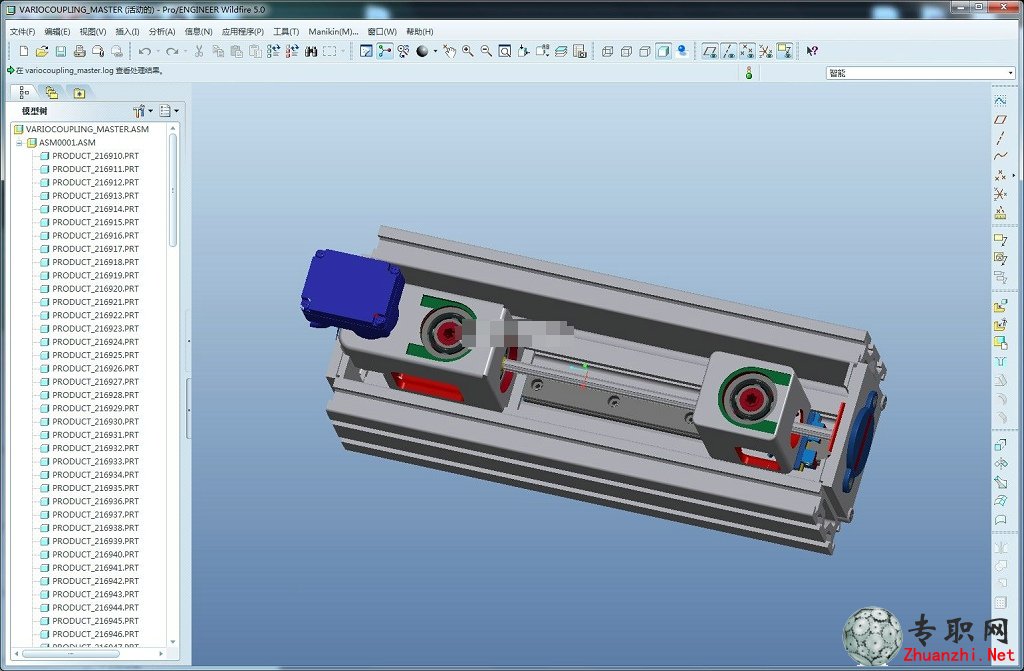Collapse the ASM0001.ASM tree node
Viewport: 1024px width, 671px height.
pos(19,142)
